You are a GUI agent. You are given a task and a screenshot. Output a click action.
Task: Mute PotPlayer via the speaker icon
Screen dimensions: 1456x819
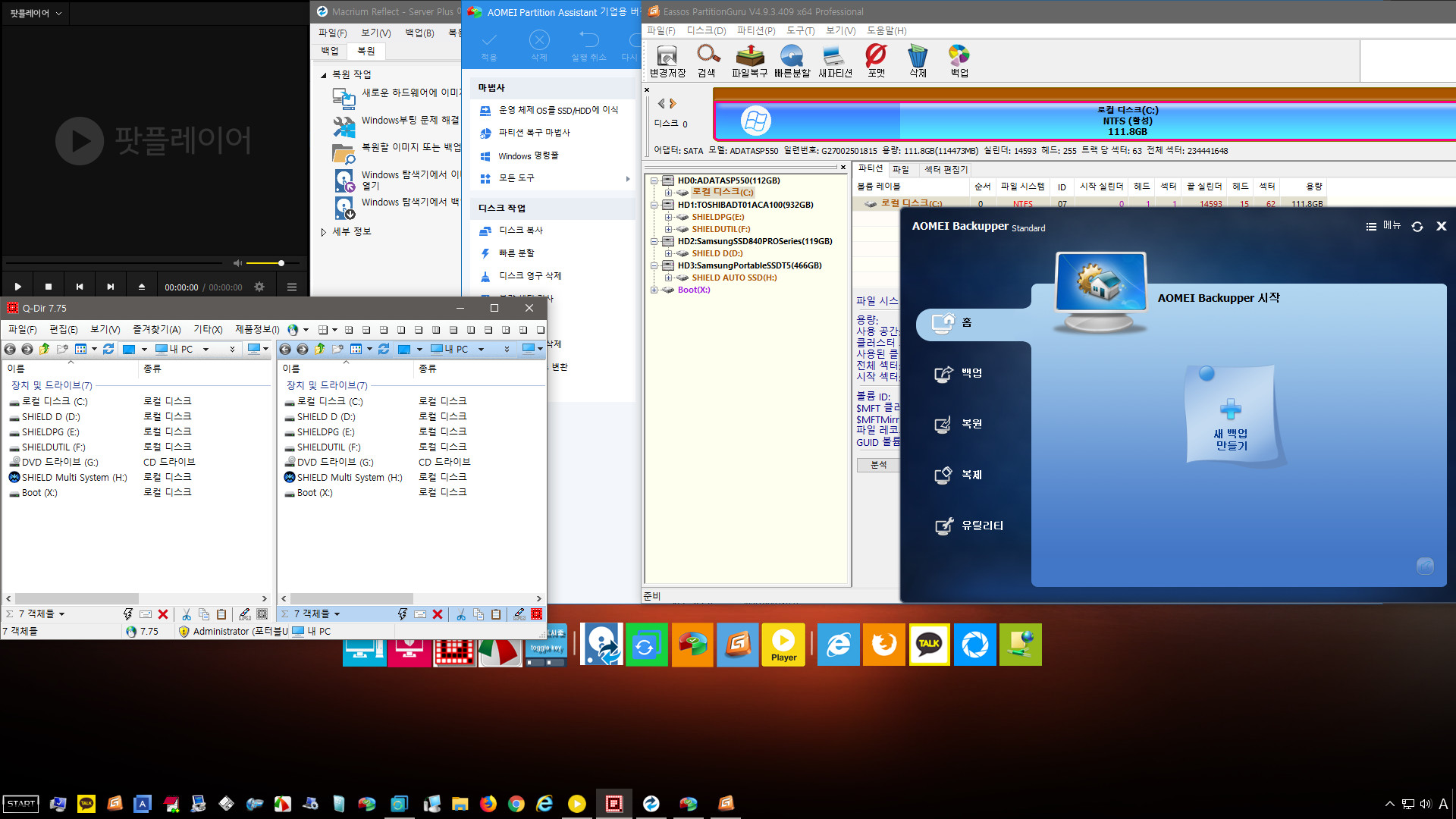tap(237, 263)
